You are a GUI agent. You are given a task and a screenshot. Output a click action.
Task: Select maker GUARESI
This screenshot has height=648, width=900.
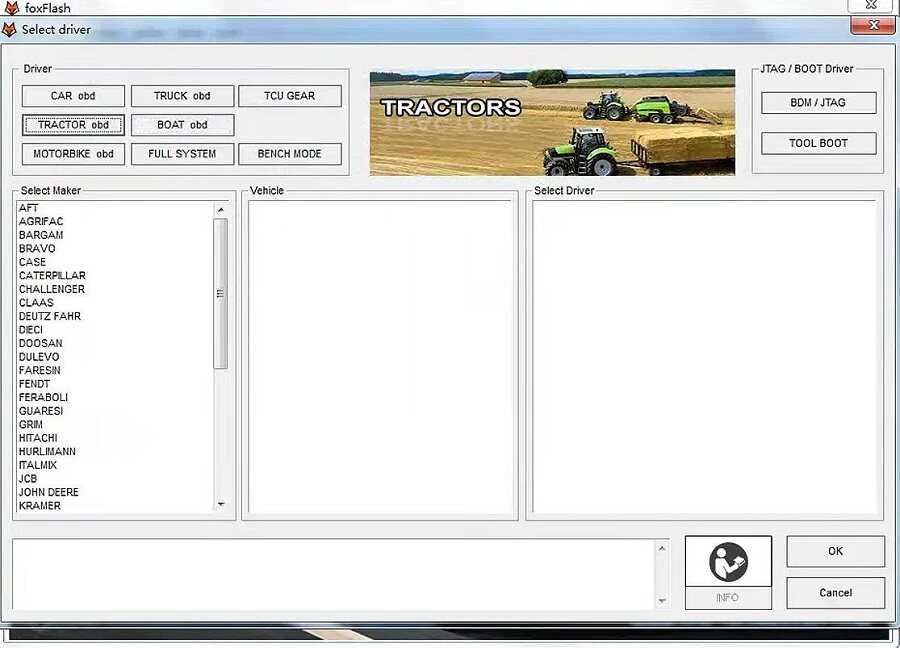[41, 411]
